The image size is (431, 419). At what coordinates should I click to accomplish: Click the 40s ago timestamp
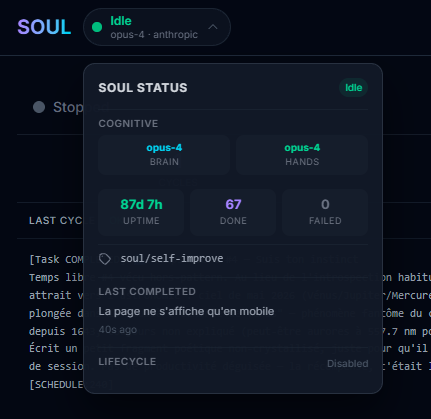(x=118, y=330)
